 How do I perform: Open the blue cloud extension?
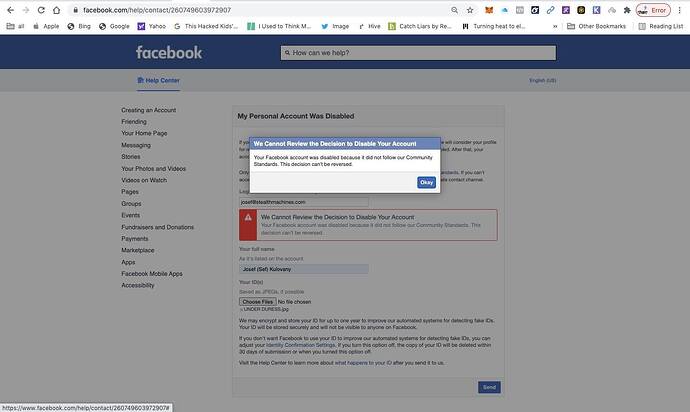[504, 10]
